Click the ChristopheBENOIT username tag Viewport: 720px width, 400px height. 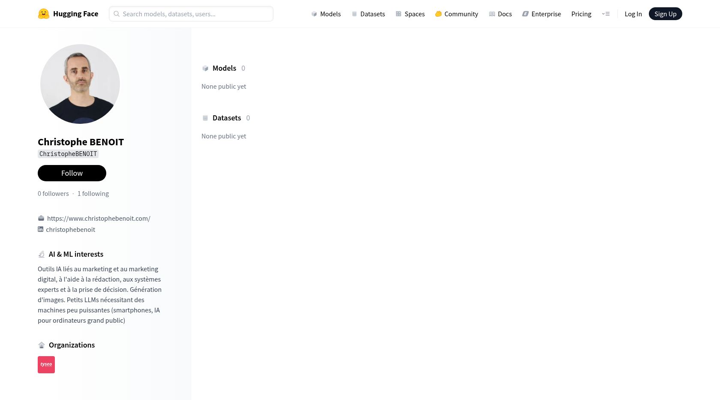(x=68, y=154)
